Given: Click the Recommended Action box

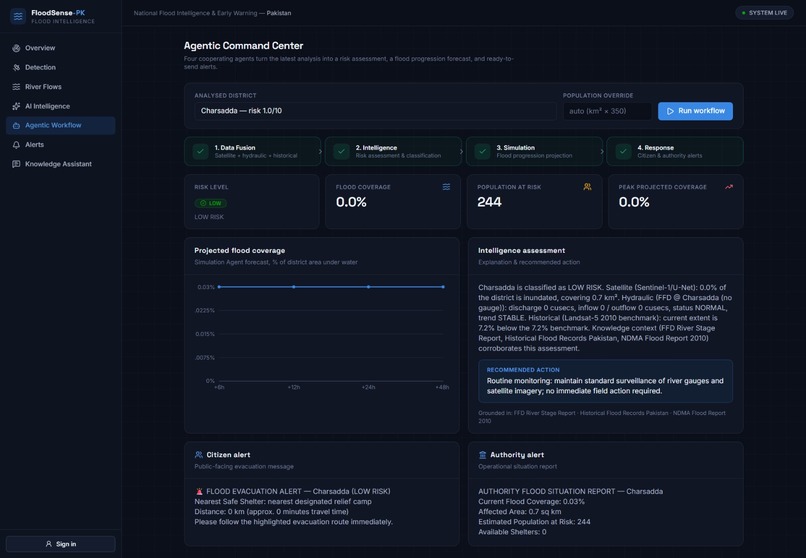Looking at the screenshot, I should [606, 381].
